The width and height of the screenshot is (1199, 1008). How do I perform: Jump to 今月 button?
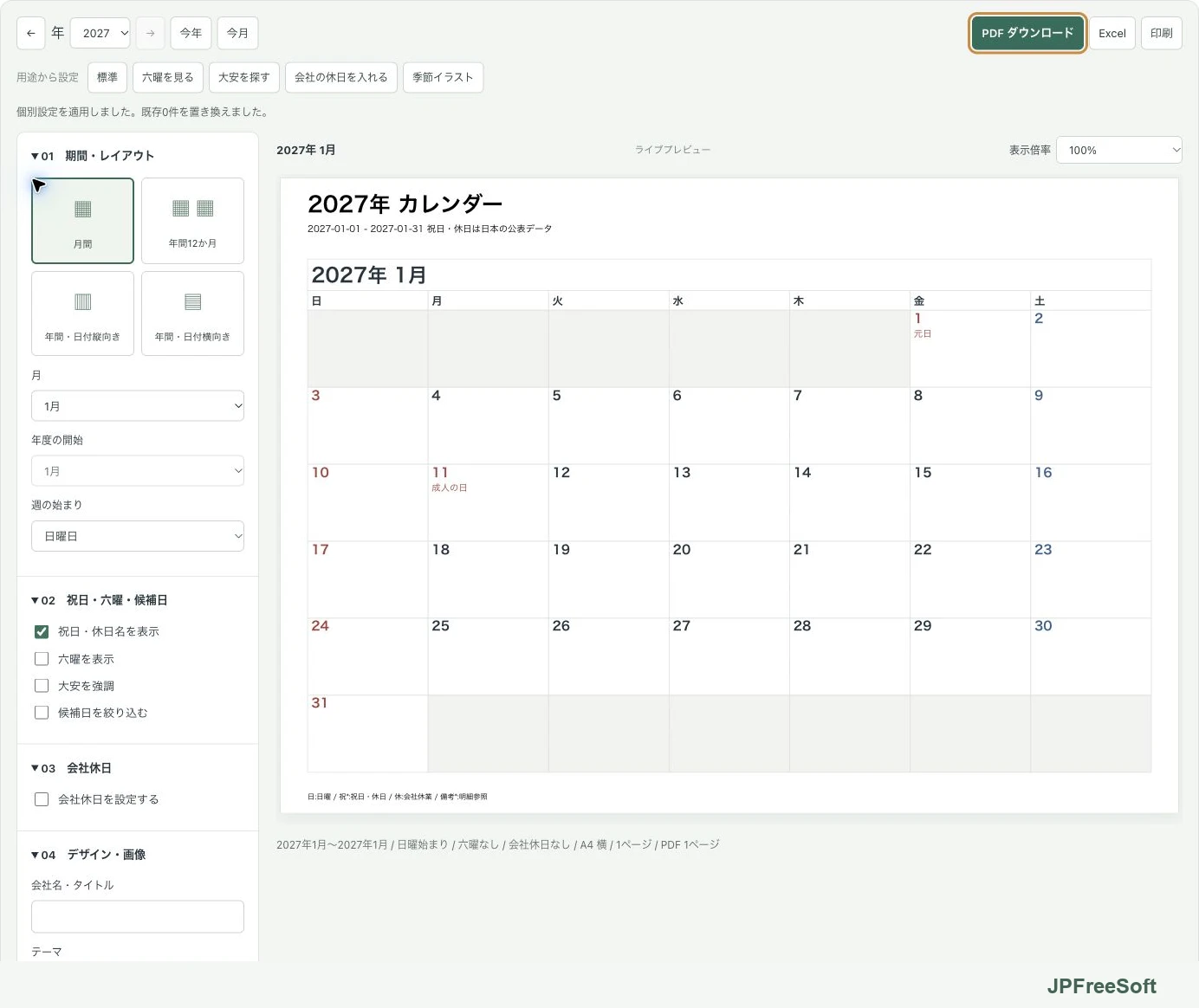pos(237,33)
